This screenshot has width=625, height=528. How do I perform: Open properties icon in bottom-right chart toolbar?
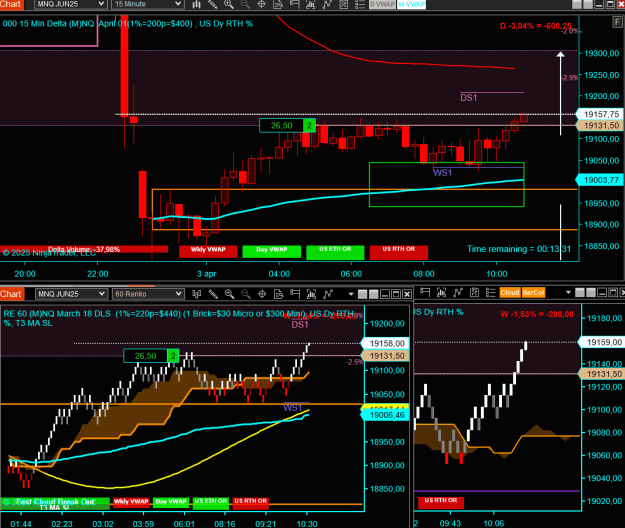pos(474,292)
